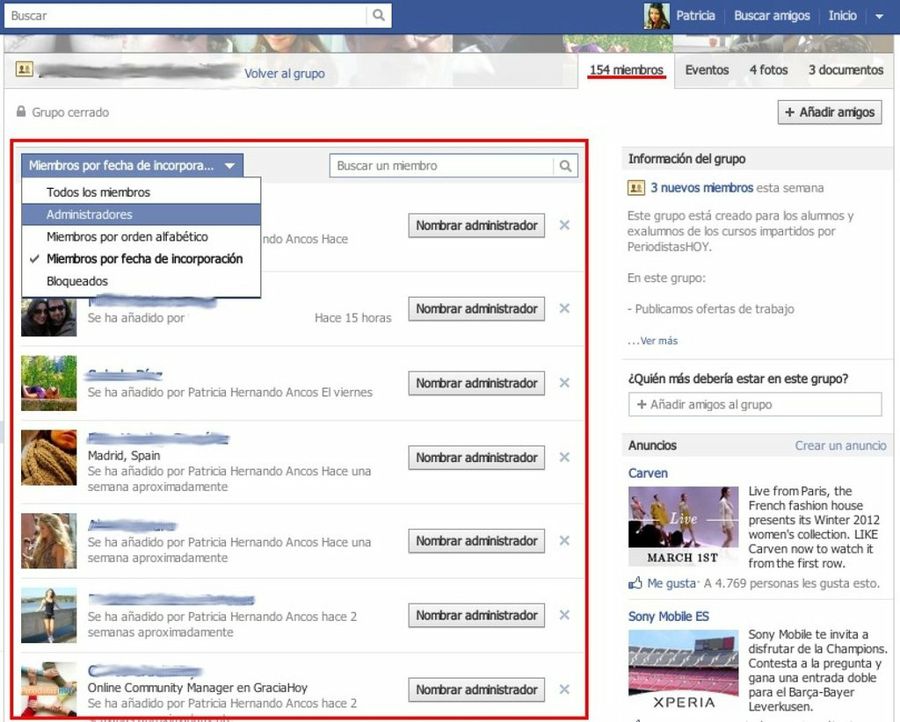Click the people icon beside "3 nuevos miembros"

coord(634,187)
